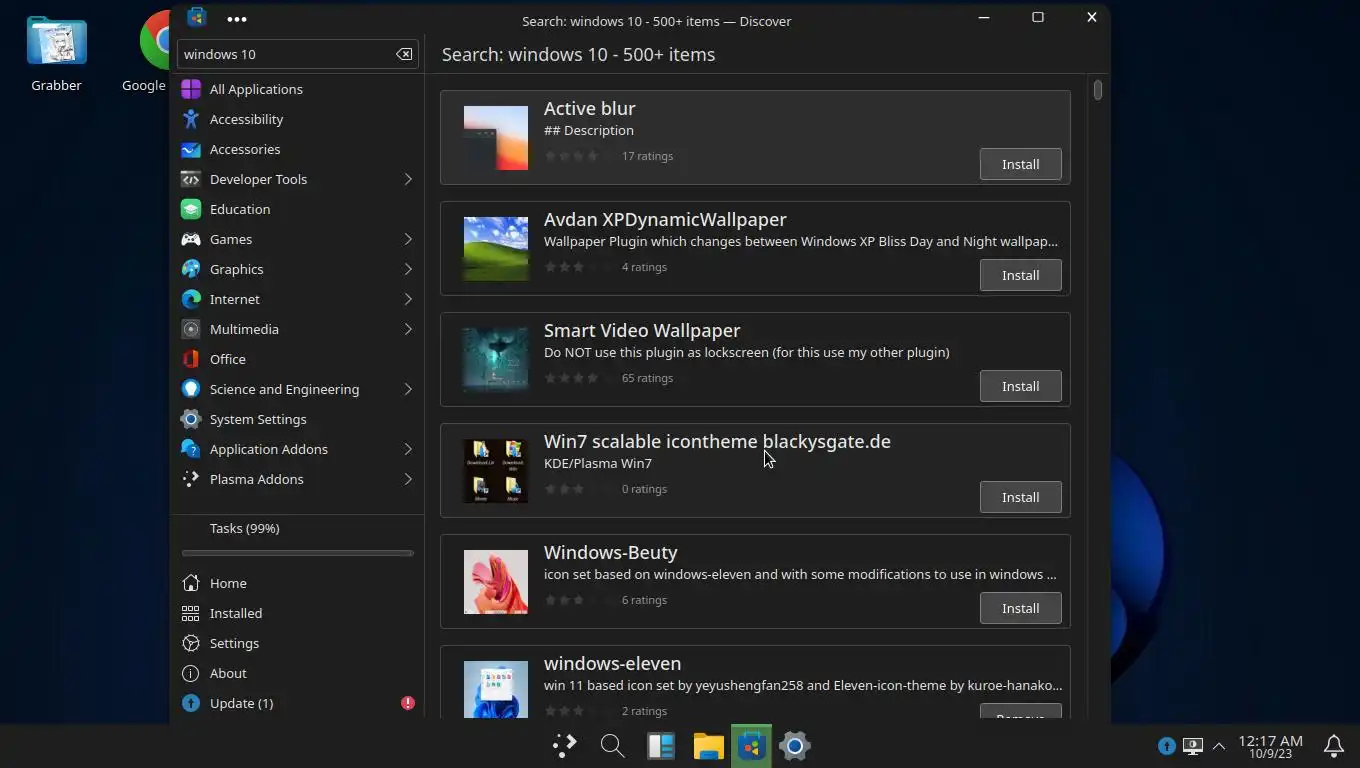Screen dimensions: 1360x768
Task: Expand the Multimedia submenu arrow
Action: [x=408, y=329]
